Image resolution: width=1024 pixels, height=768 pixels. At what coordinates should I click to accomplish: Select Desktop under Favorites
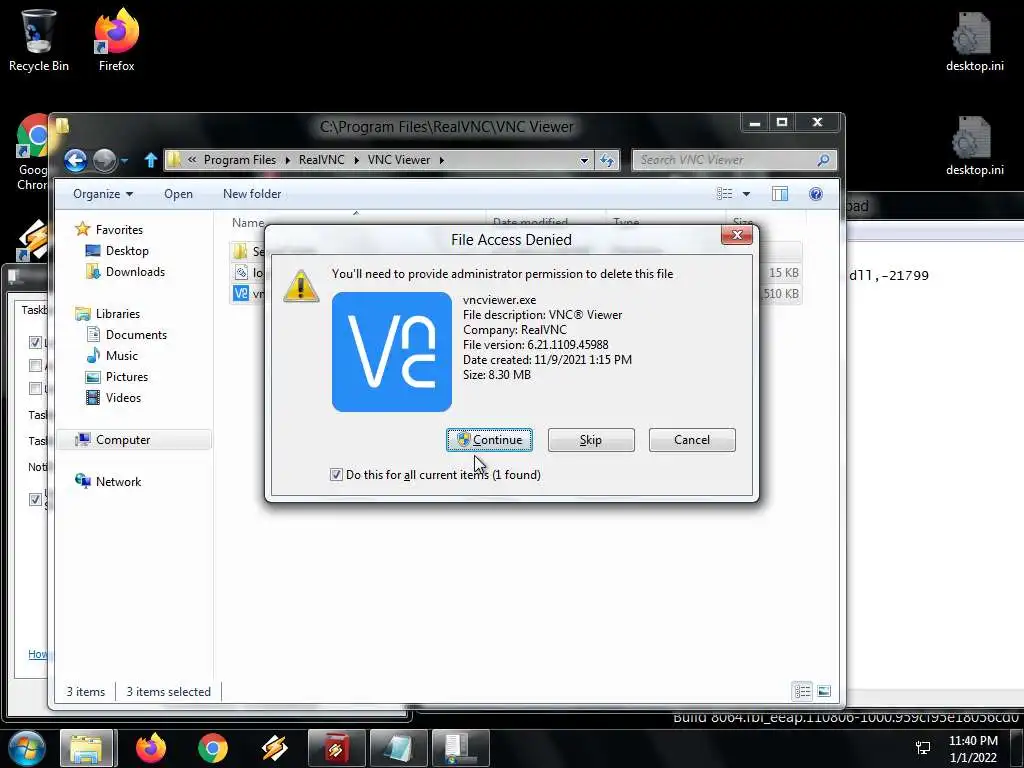[x=127, y=251]
